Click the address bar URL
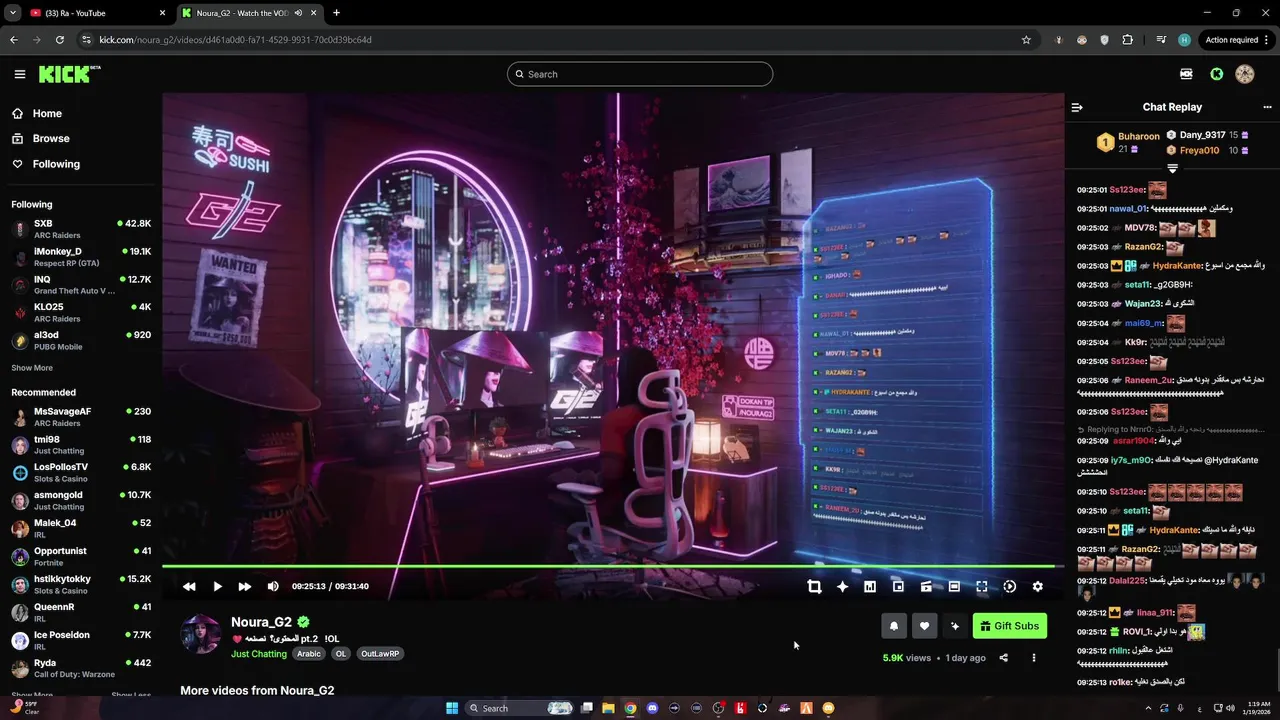Viewport: 1280px width, 720px height. (235, 40)
